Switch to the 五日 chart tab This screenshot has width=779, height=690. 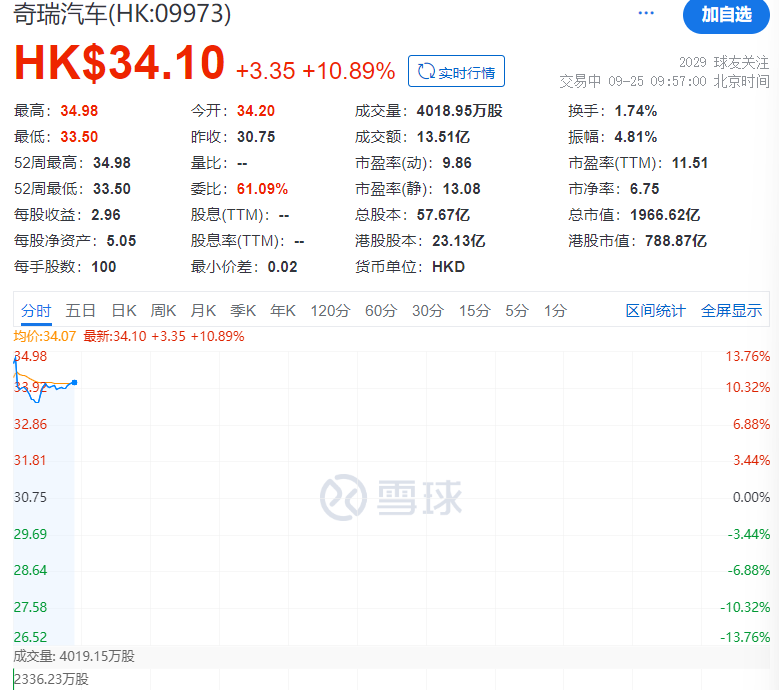pyautogui.click(x=81, y=311)
